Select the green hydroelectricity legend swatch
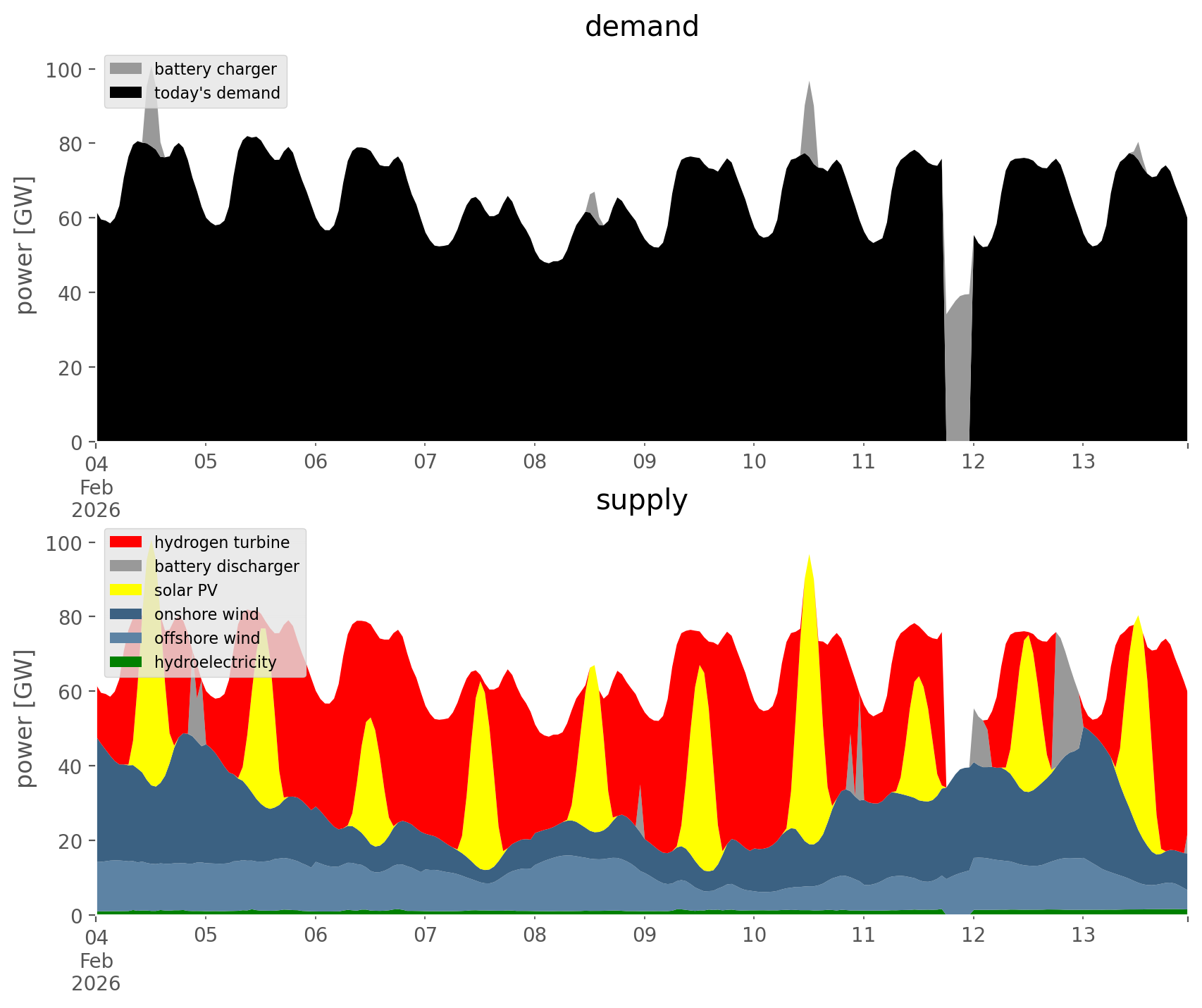Screen dimensions: 1202x1008 (126, 661)
